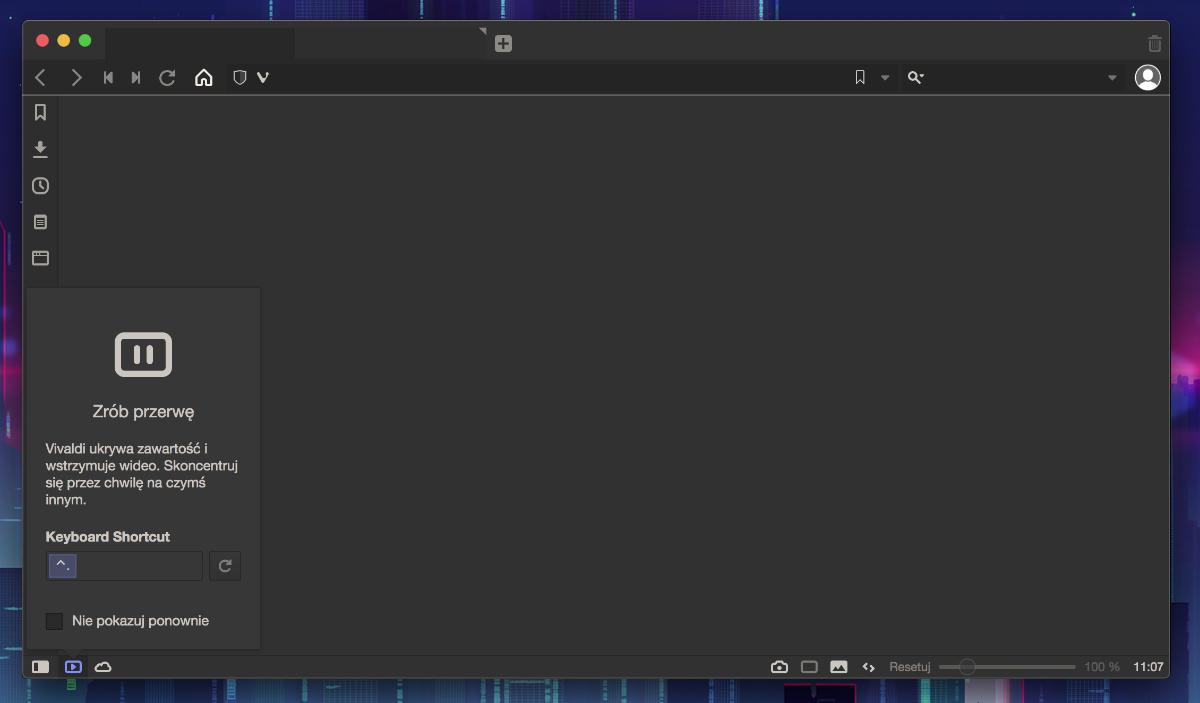Image resolution: width=1200 pixels, height=703 pixels.
Task: Open a new tab with plus button
Action: point(503,44)
